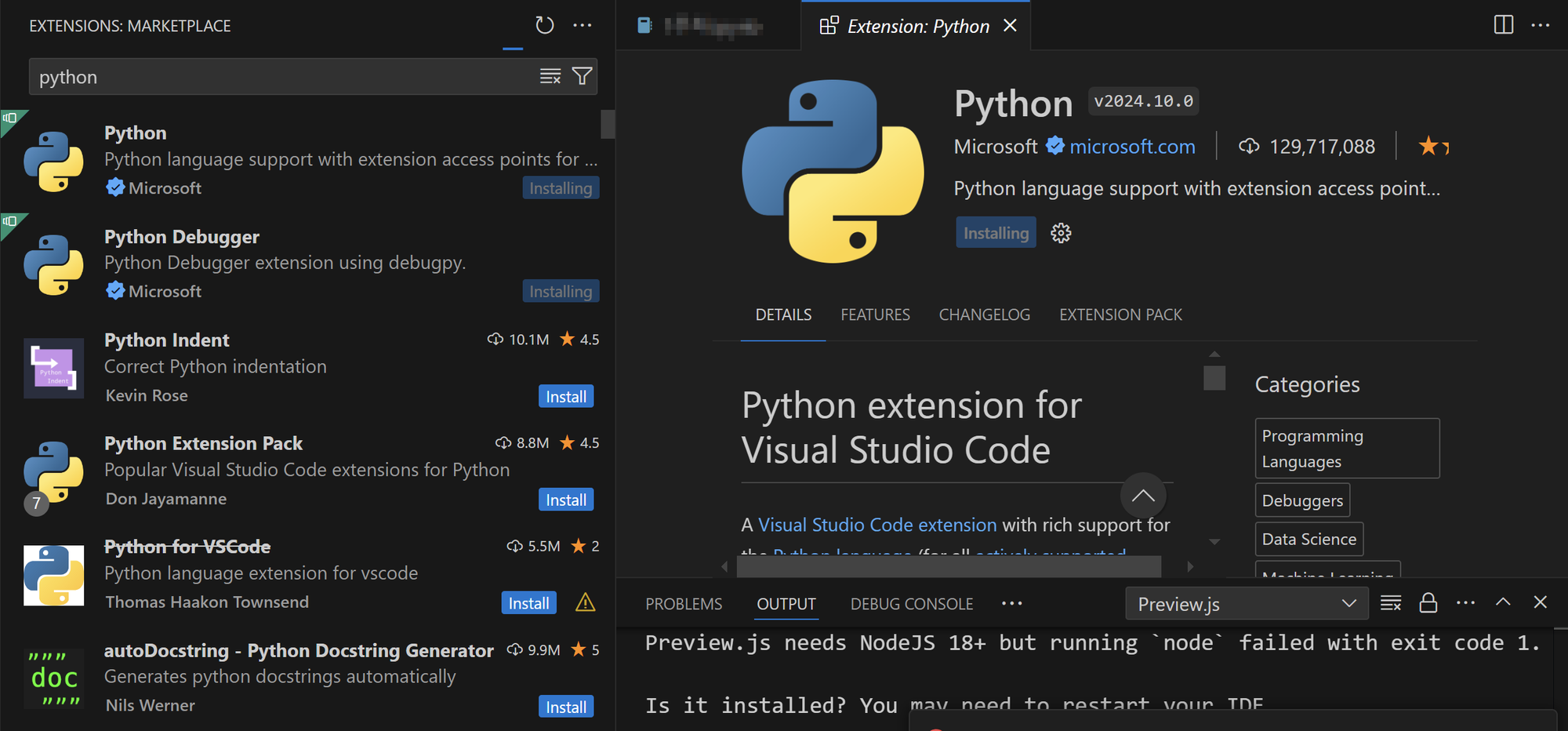1568x731 pixels.
Task: Open the FEATURES tab
Action: pos(875,315)
